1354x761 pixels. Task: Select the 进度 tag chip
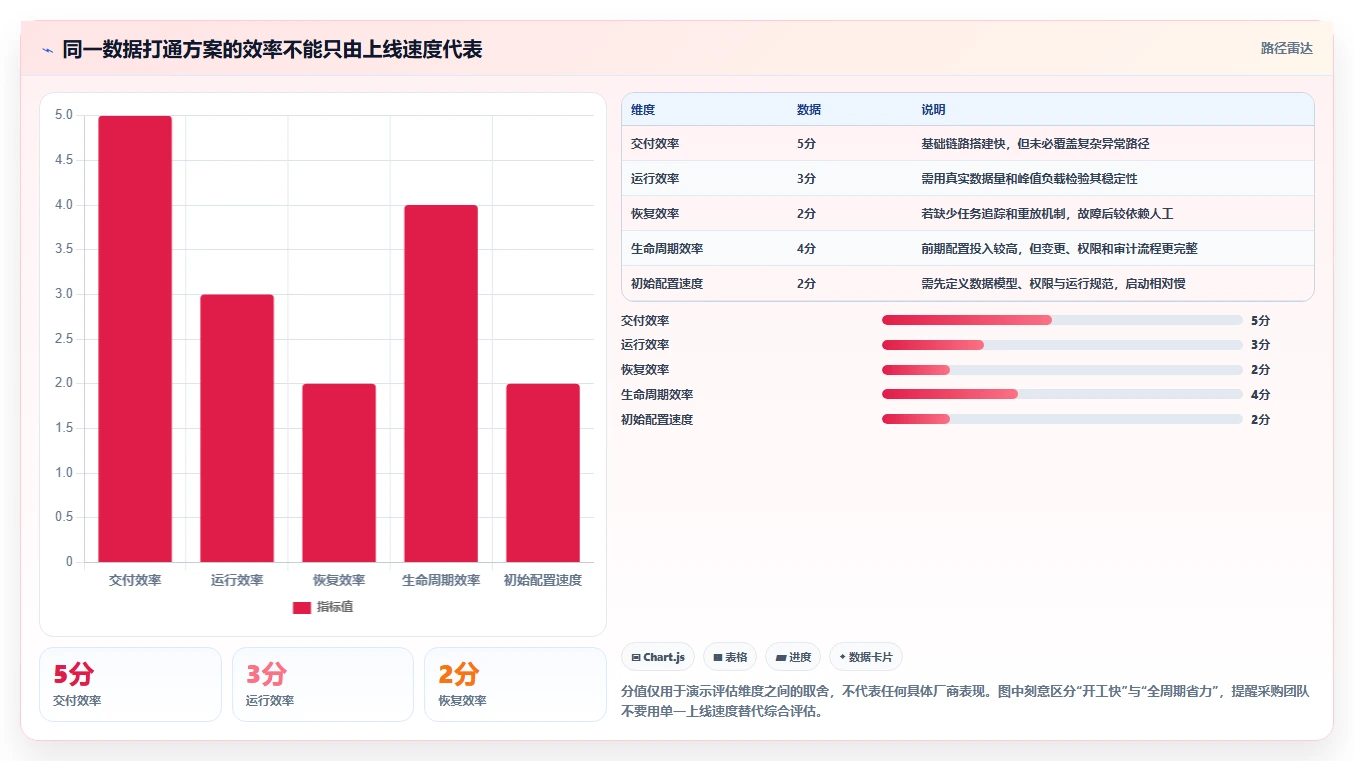(793, 657)
